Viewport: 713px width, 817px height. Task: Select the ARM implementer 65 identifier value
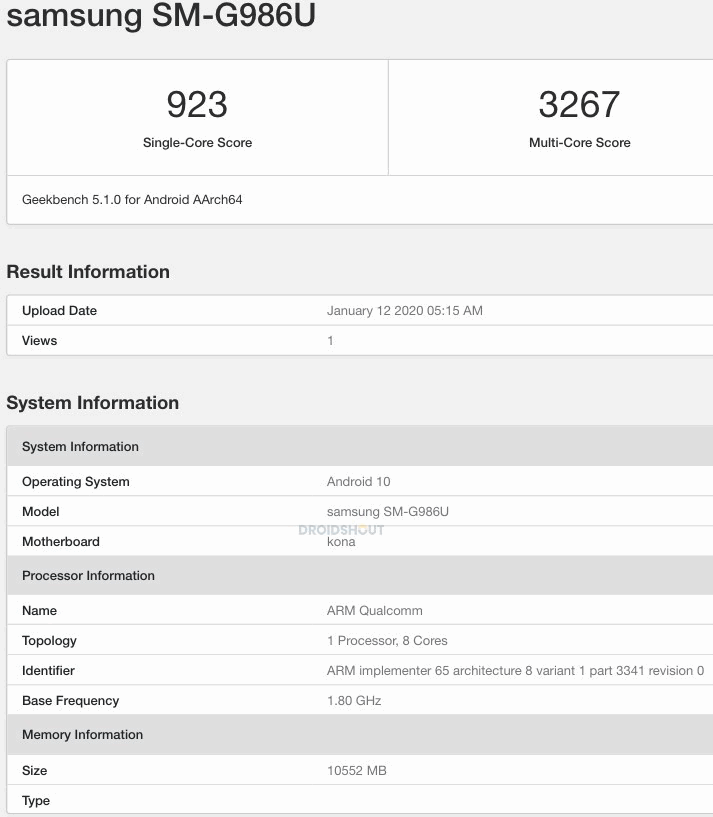pos(515,671)
